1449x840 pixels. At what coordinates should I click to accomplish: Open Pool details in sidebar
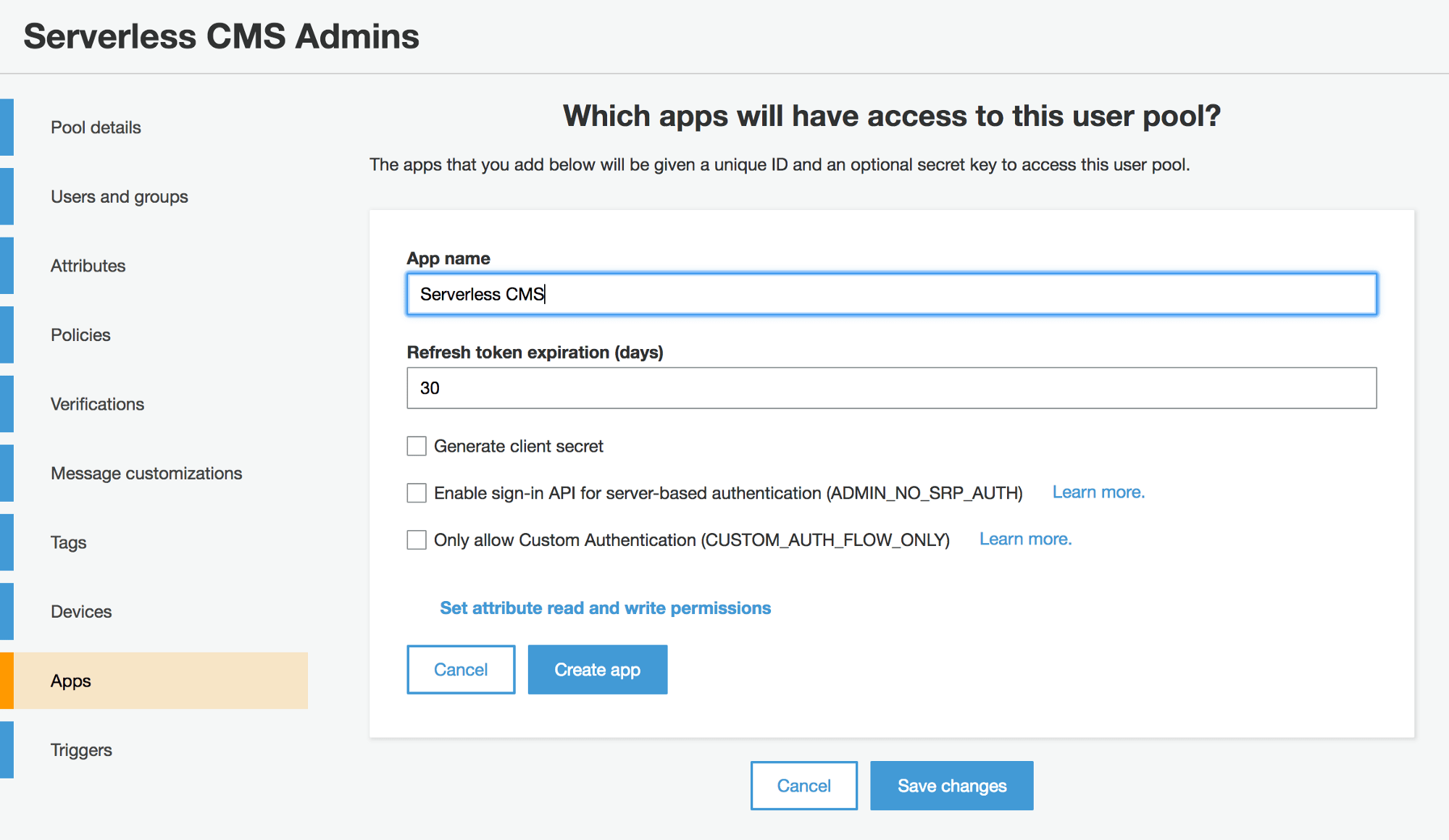pyautogui.click(x=96, y=127)
